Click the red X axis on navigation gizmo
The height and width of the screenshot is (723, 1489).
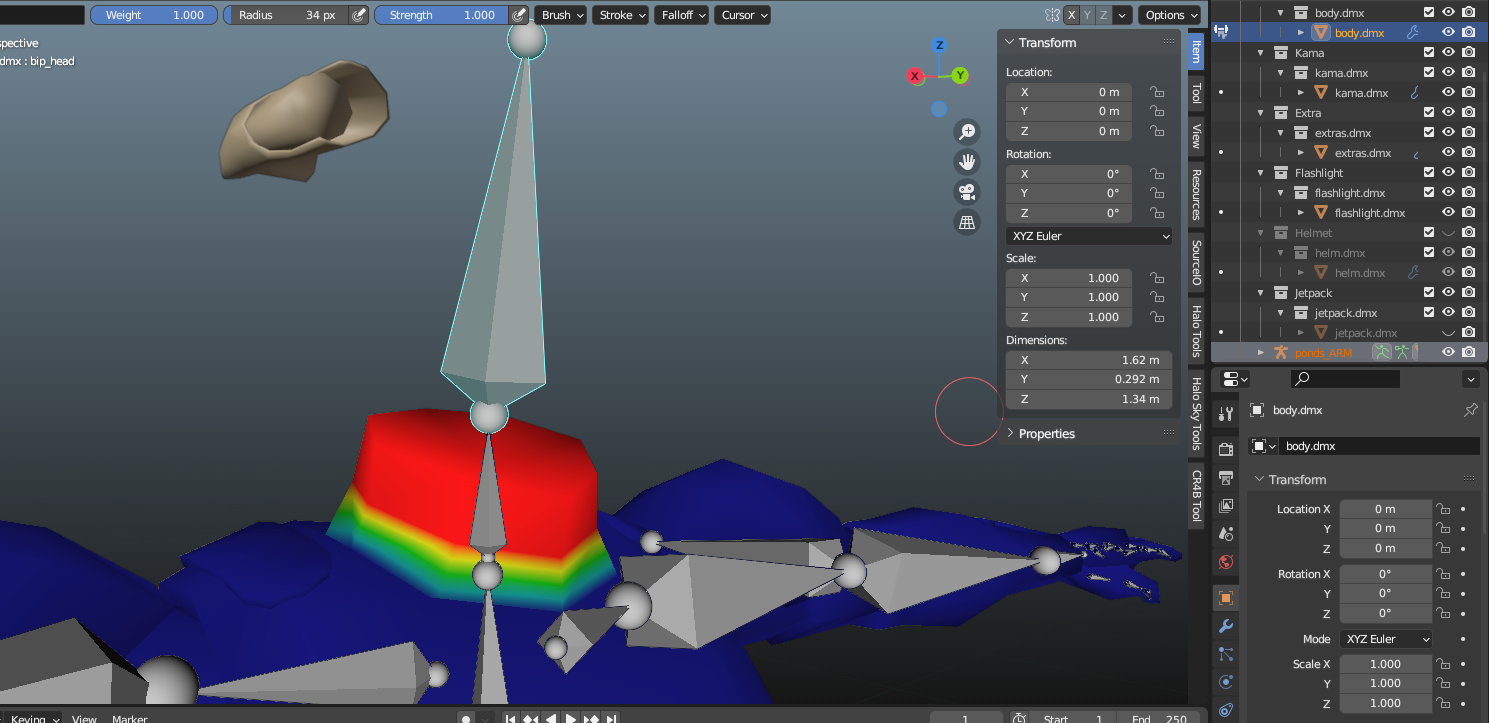point(915,76)
